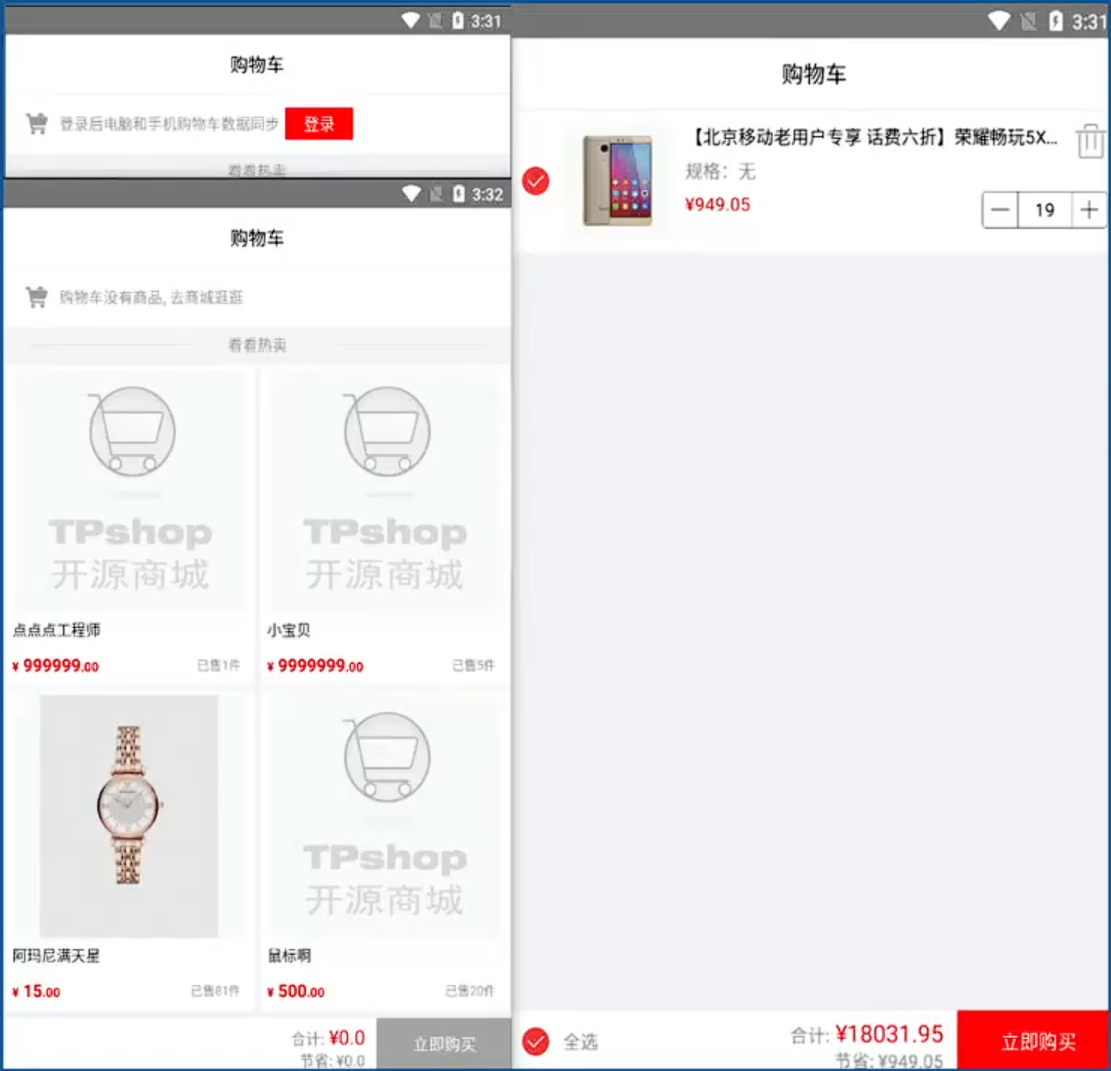
Task: Increase the quantity with the plus button
Action: [x=1089, y=210]
